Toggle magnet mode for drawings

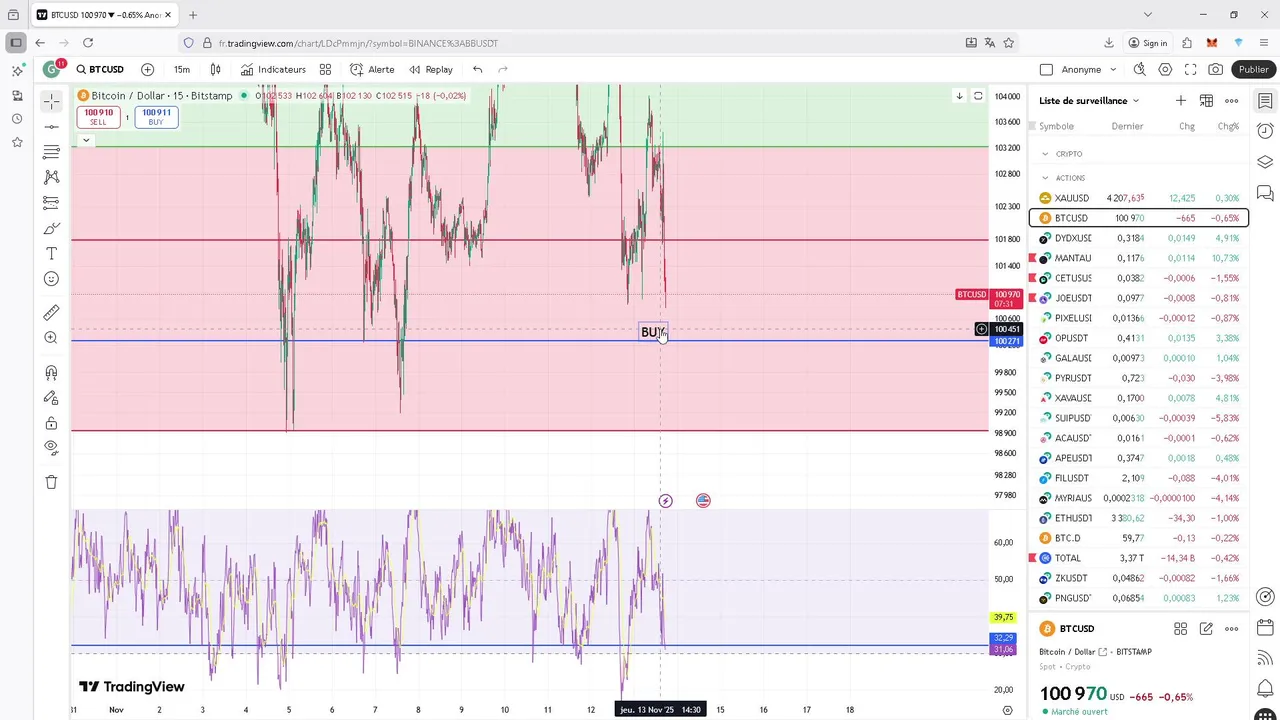pyautogui.click(x=51, y=373)
